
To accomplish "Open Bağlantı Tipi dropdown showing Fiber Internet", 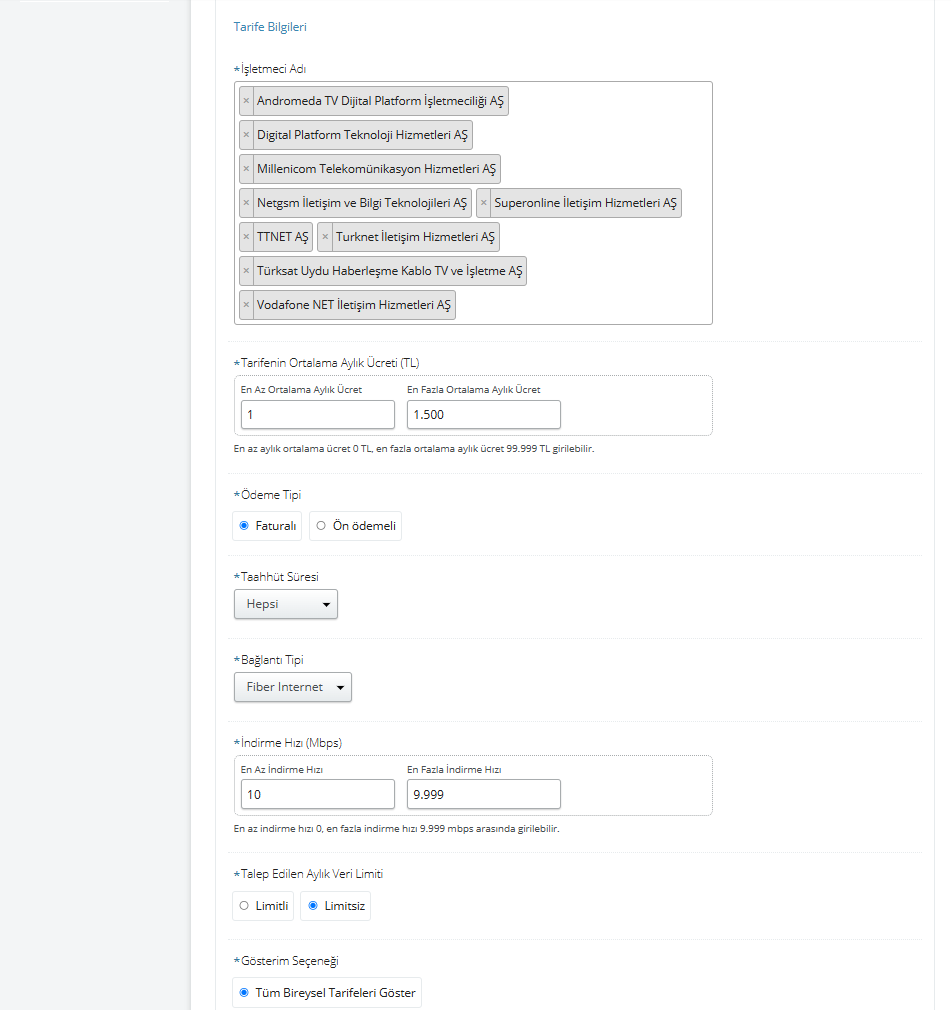I will point(293,687).
